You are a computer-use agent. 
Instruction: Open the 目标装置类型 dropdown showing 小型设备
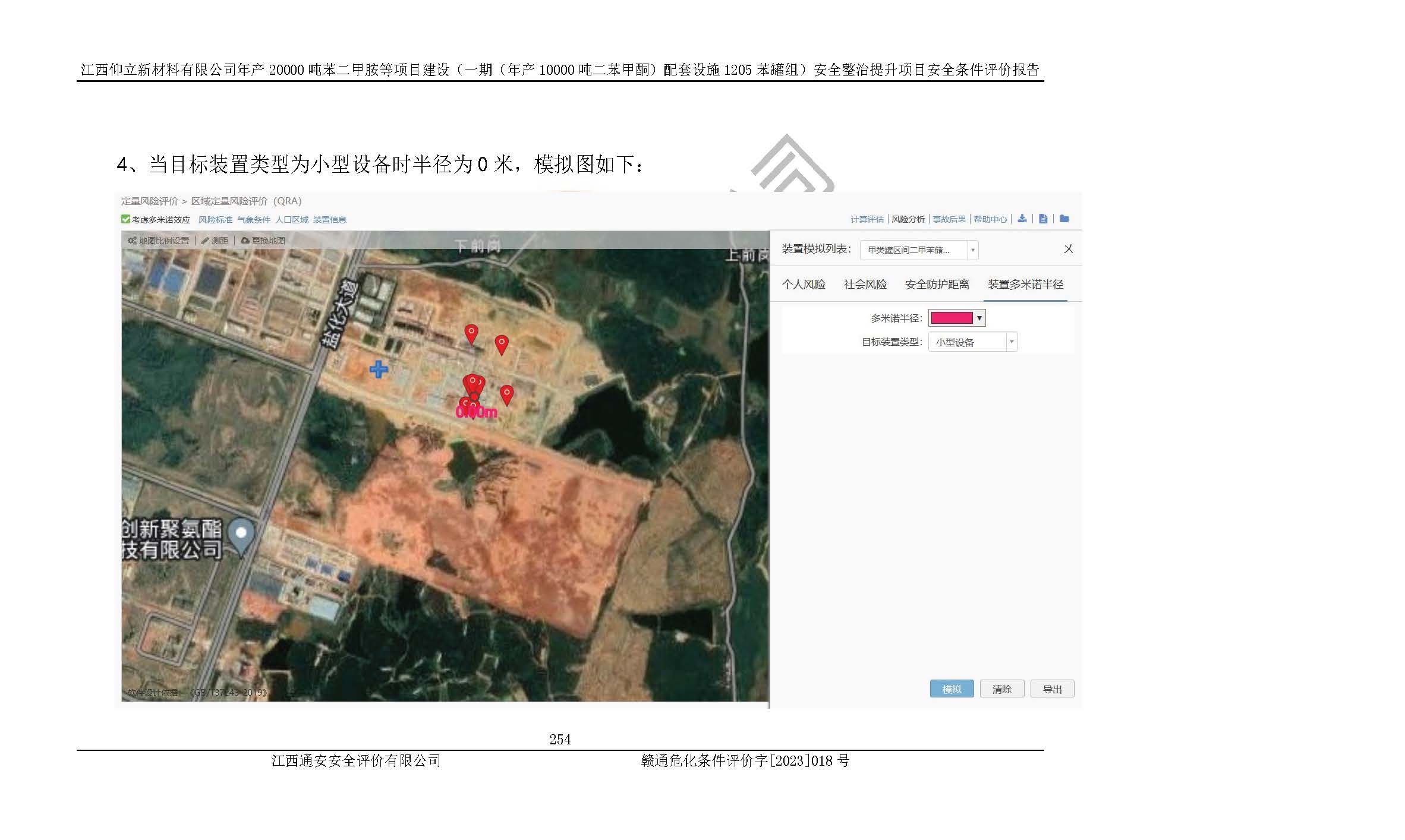click(x=973, y=342)
